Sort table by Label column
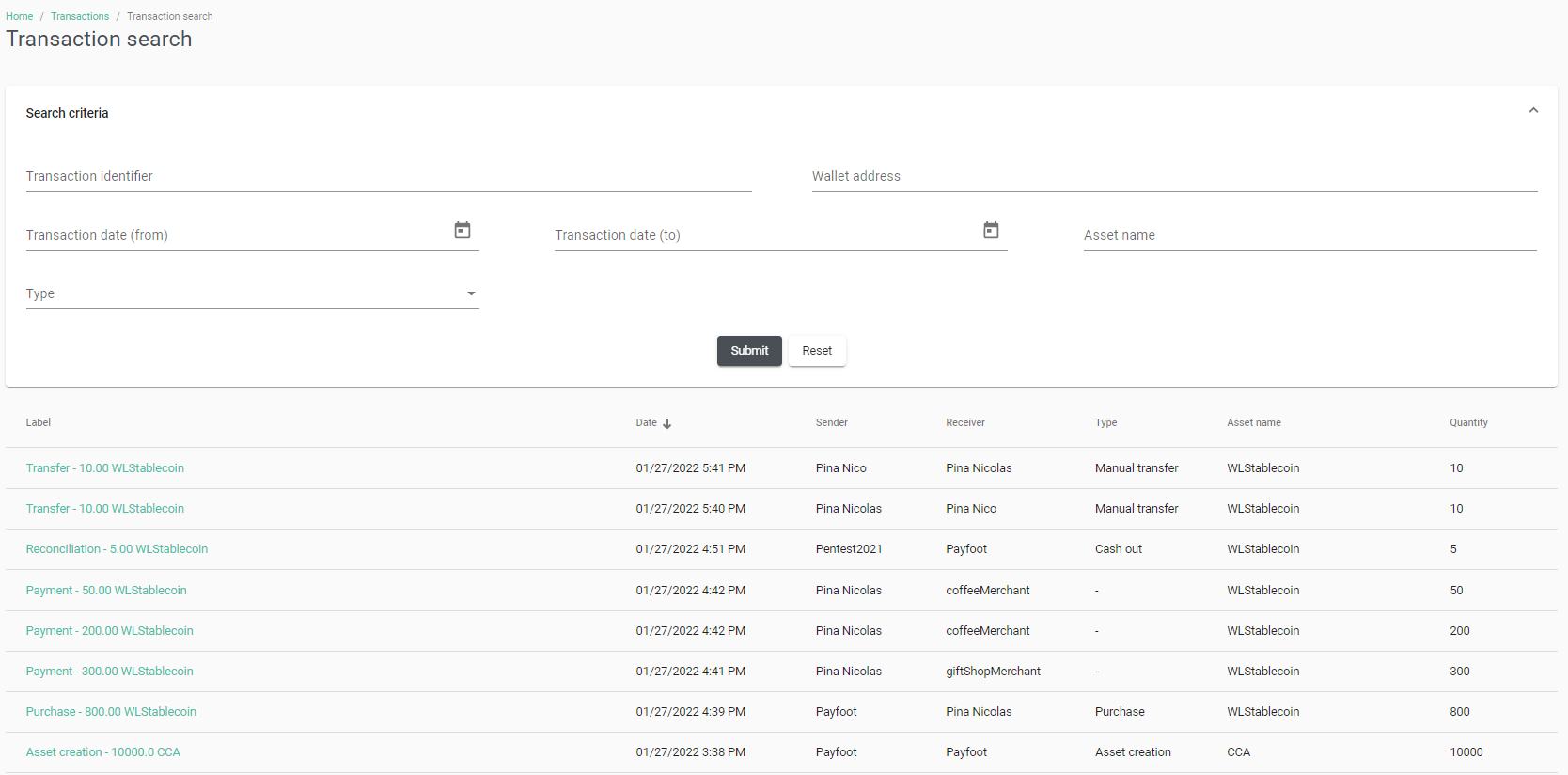Screen dimensions: 1568x775 tap(39, 423)
